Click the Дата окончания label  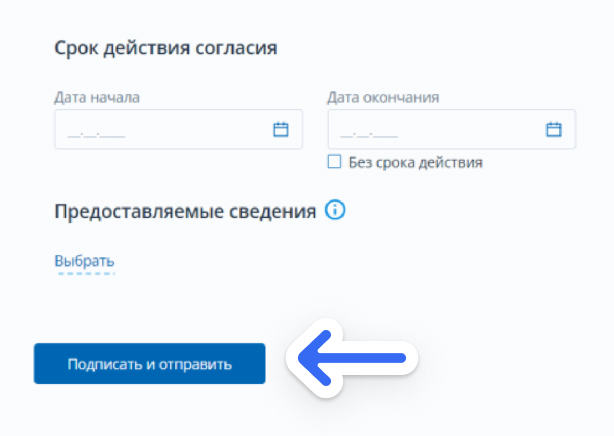[x=383, y=97]
